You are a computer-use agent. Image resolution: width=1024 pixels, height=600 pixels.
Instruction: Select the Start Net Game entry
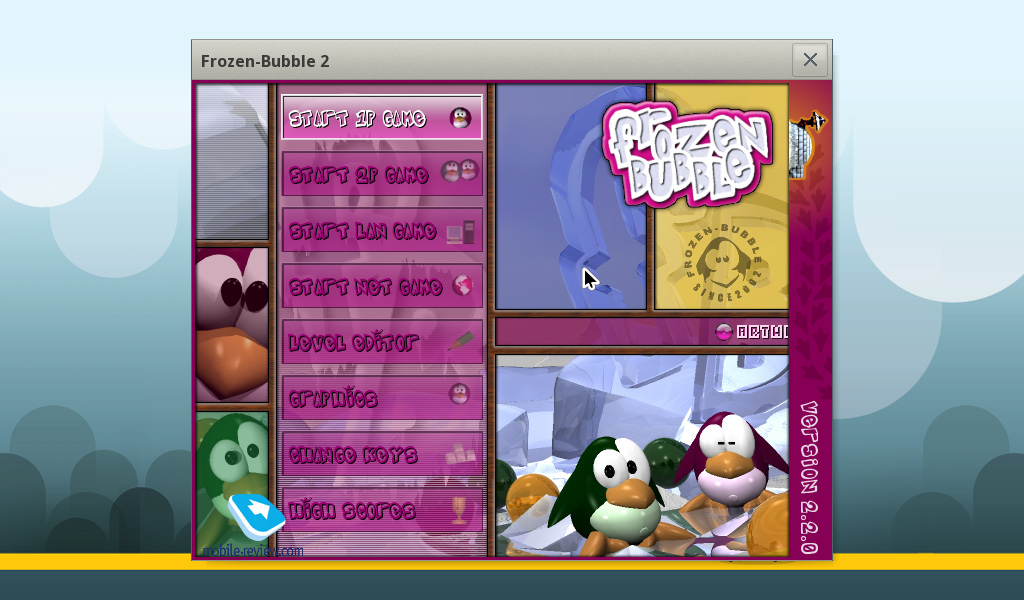point(382,286)
